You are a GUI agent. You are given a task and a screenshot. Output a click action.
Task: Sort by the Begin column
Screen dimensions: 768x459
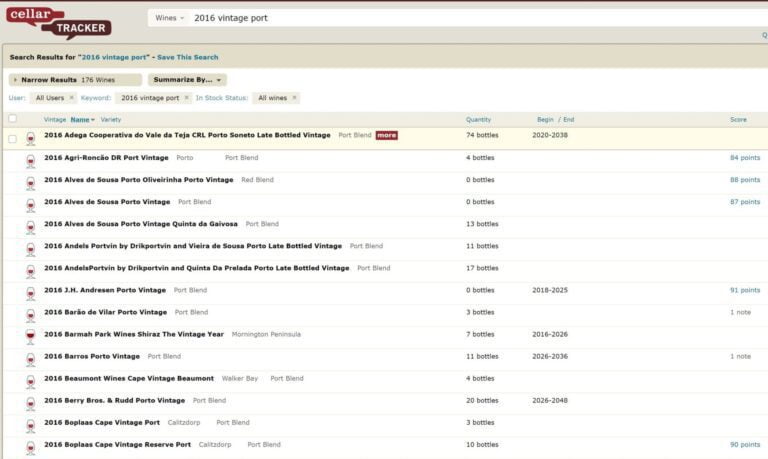[x=545, y=120]
